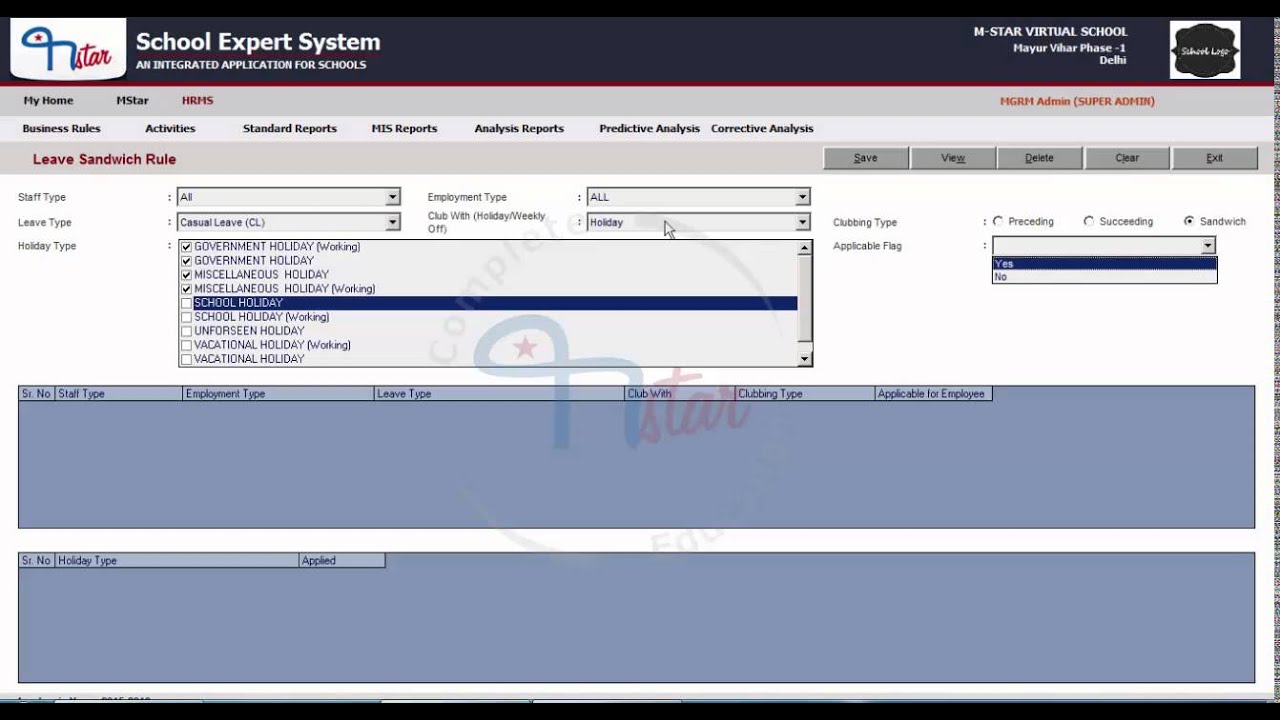This screenshot has width=1280, height=720.
Task: Click Holiday Type column header in lower grid
Action: pos(177,561)
